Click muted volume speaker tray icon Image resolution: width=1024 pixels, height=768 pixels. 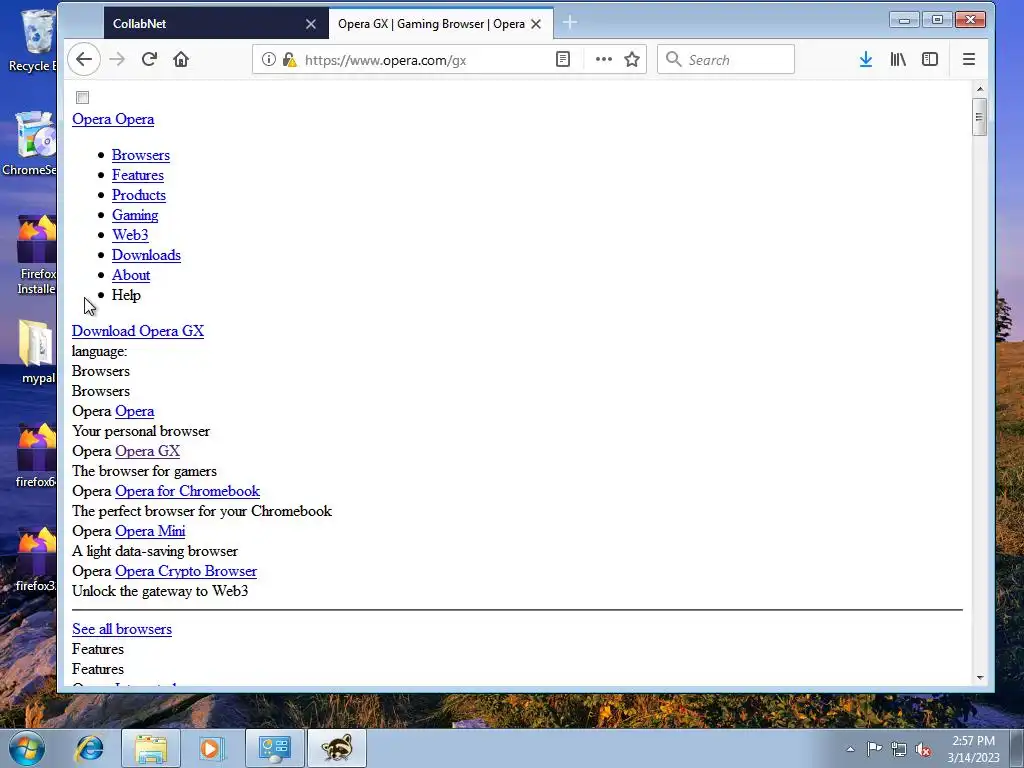pos(923,749)
